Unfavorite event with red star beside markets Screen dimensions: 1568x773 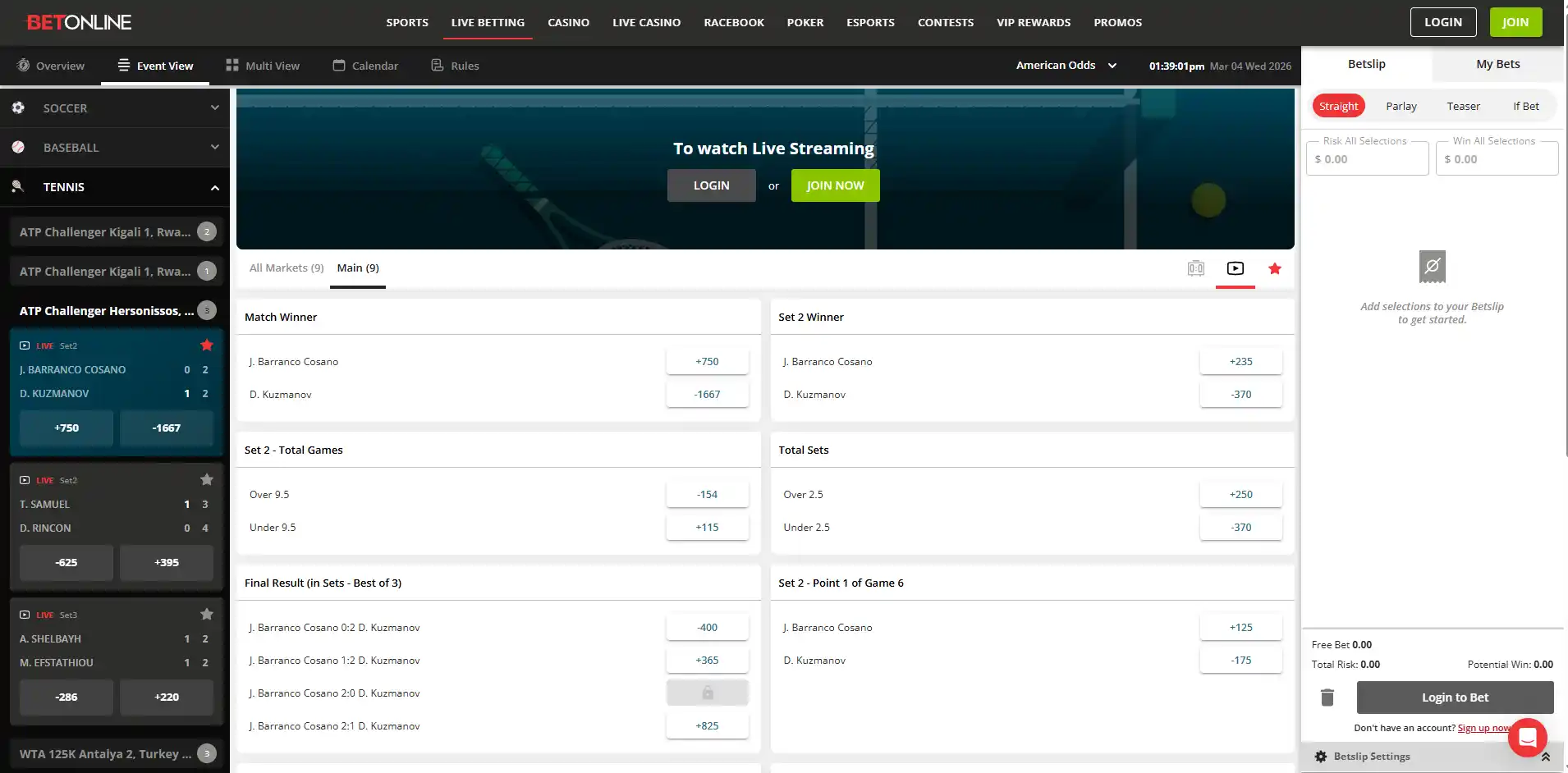(1275, 268)
